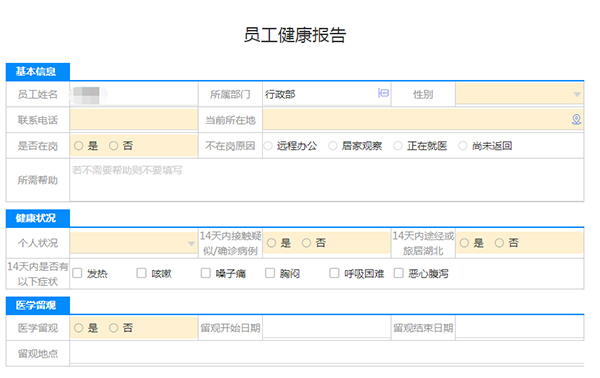This screenshot has width=600, height=378.
Task: Open the 性别 dropdown
Action: click(519, 94)
